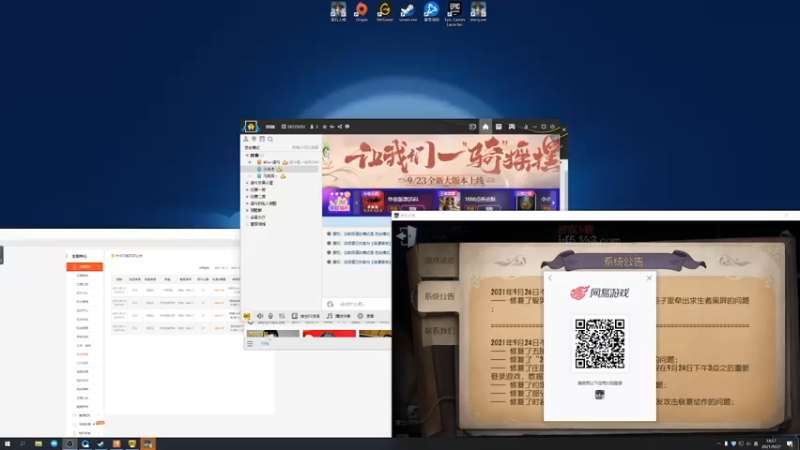This screenshot has width=800, height=450.
Task: Open Windows Start menu
Action: [7, 444]
